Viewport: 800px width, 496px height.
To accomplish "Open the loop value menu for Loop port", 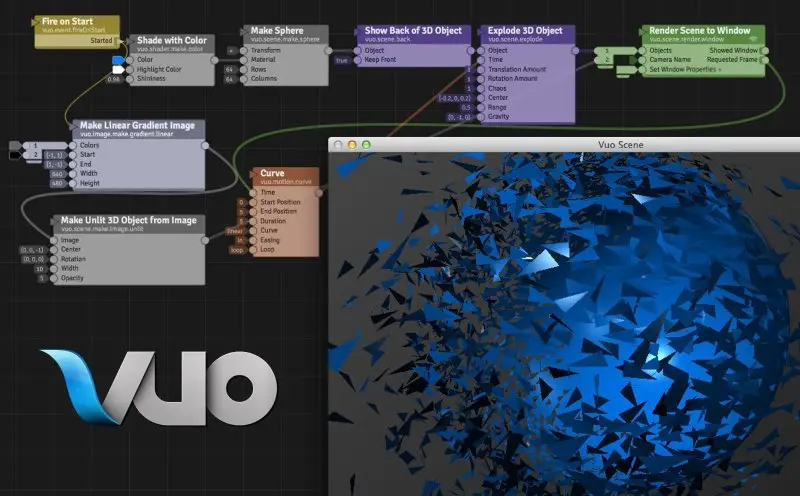I will pyautogui.click(x=237, y=250).
